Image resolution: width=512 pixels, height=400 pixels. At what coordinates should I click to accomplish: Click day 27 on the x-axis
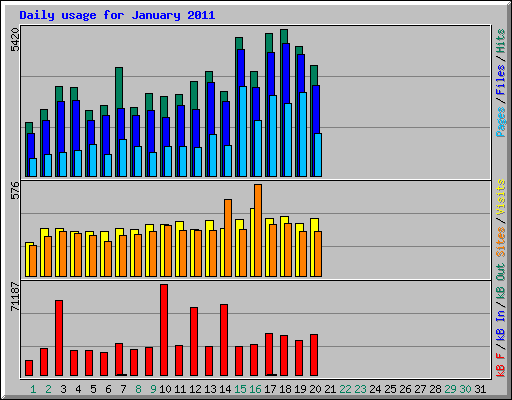420,389
